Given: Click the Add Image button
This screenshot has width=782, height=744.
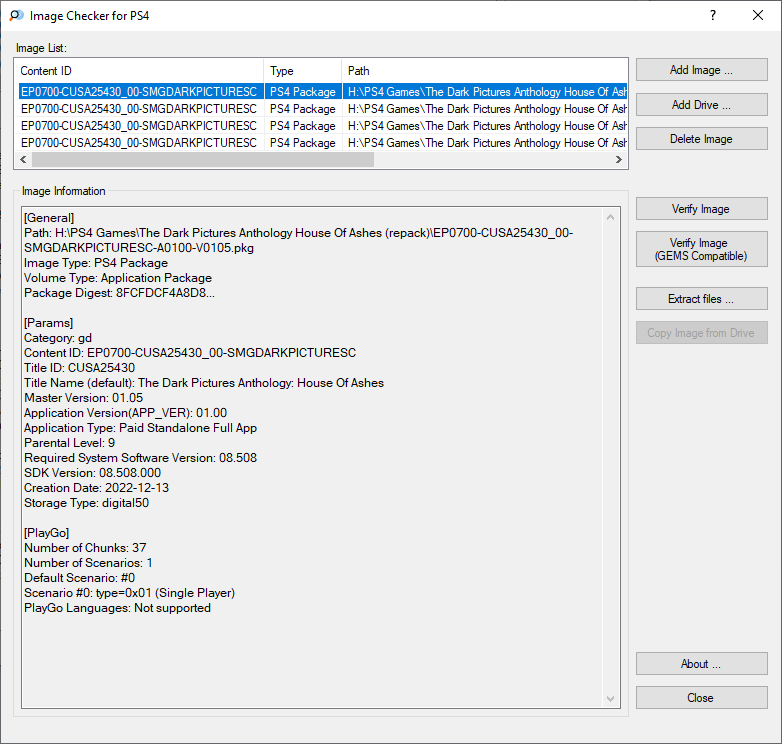Looking at the screenshot, I should click(x=701, y=70).
